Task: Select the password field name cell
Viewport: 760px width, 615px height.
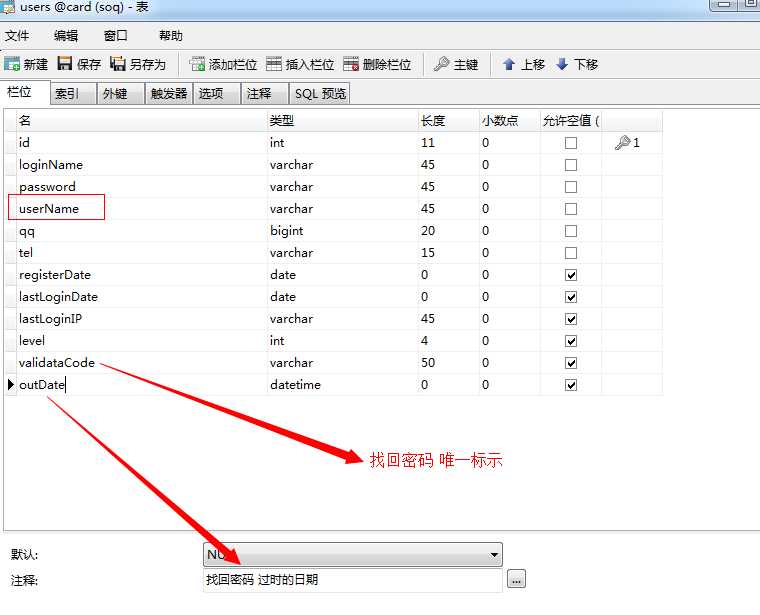Action: point(142,187)
